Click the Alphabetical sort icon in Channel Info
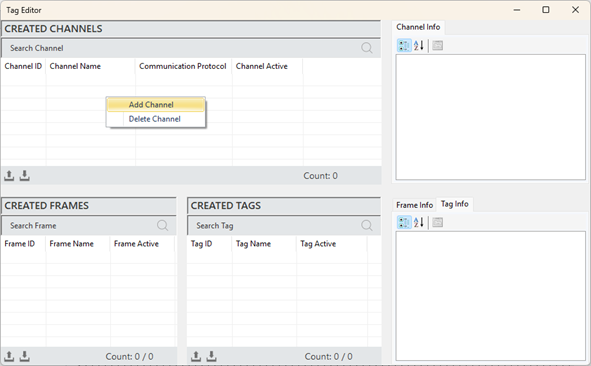The height and width of the screenshot is (366, 591). click(419, 46)
